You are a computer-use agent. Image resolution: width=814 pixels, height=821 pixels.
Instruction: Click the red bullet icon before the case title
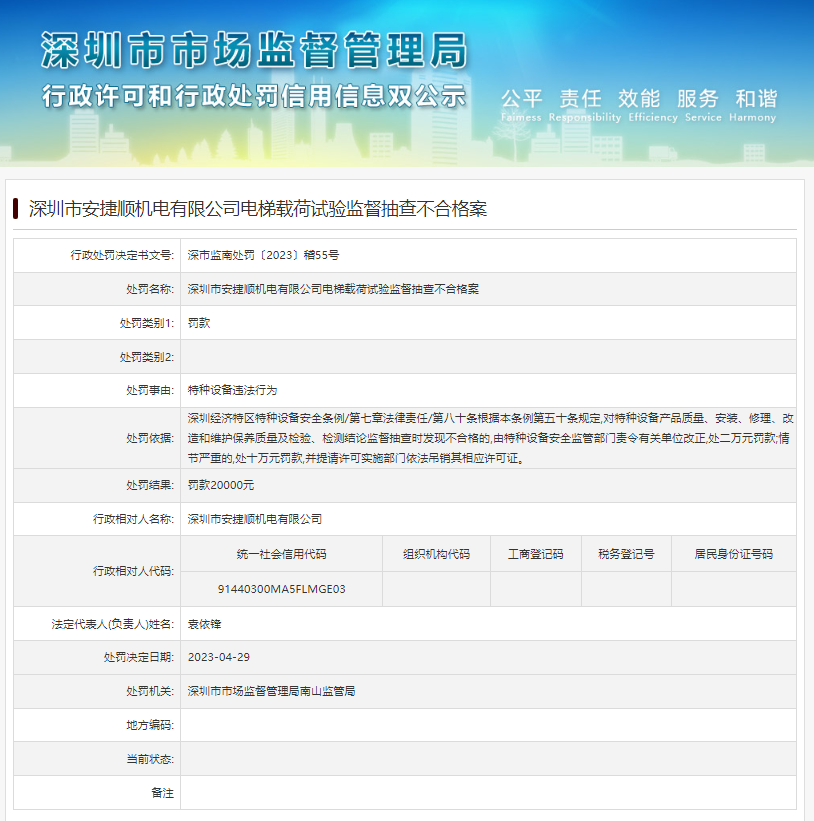tap(15, 208)
